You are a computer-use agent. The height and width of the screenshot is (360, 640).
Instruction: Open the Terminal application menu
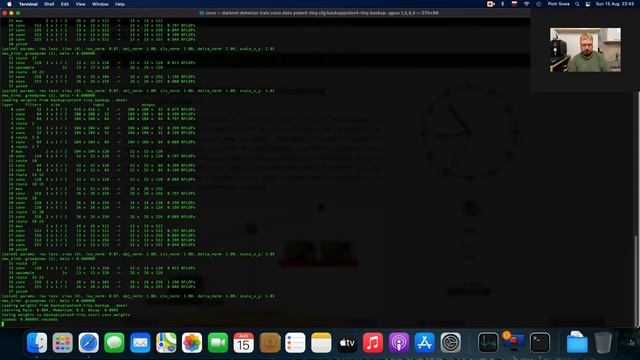[28, 4]
